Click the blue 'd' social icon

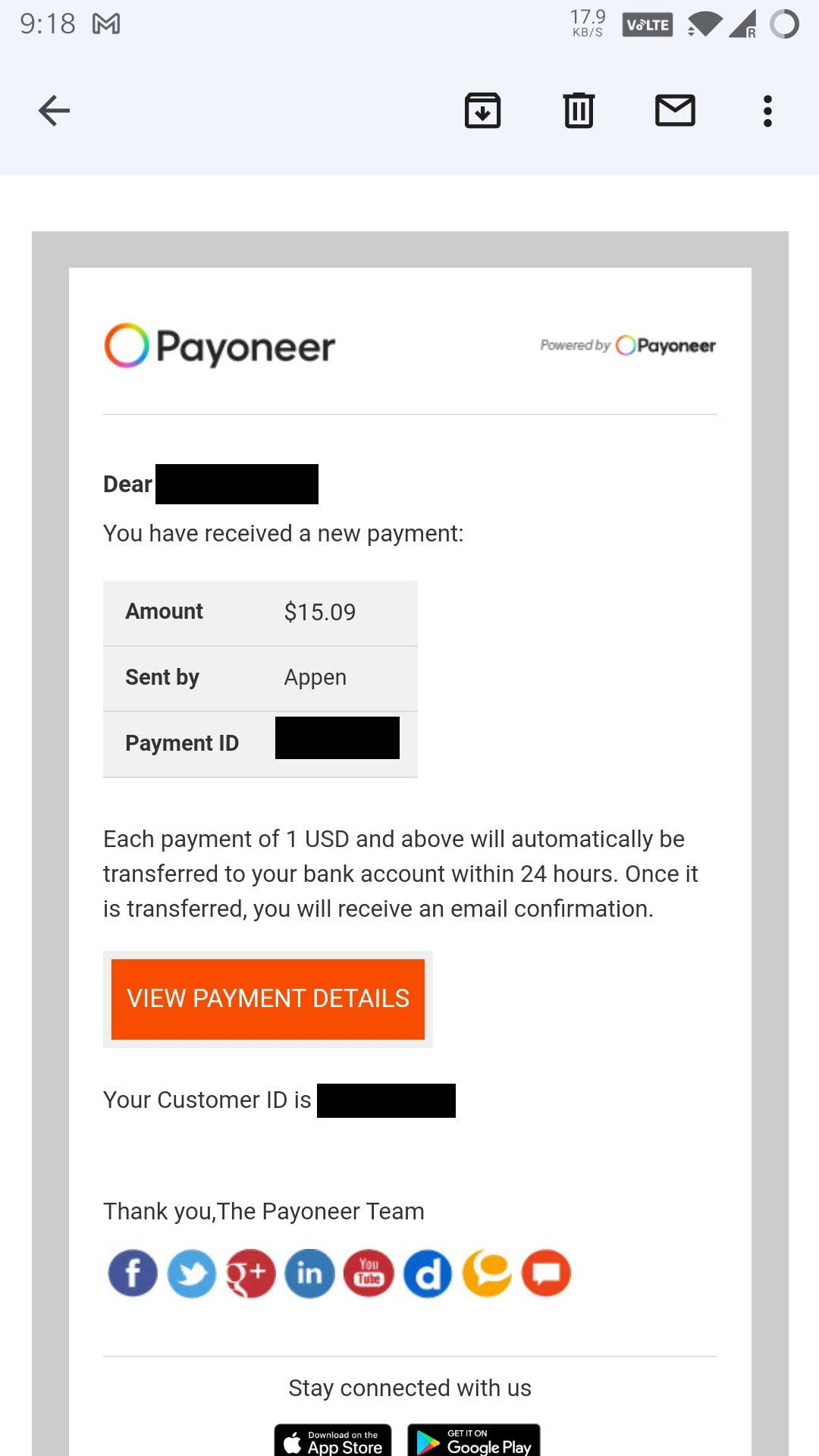coord(428,1273)
